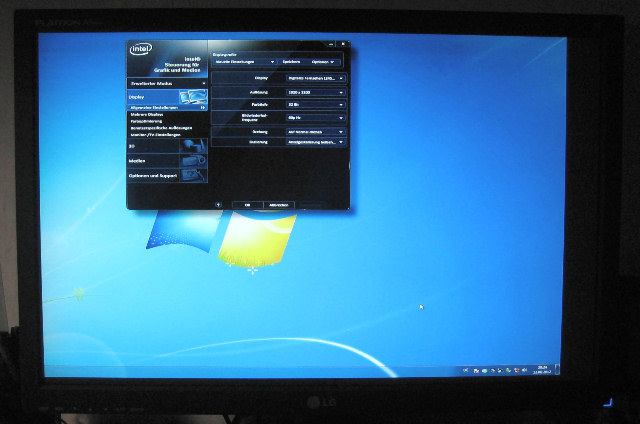The image size is (640, 424).
Task: Open the Auflösung resolution dropdown
Action: click(316, 92)
